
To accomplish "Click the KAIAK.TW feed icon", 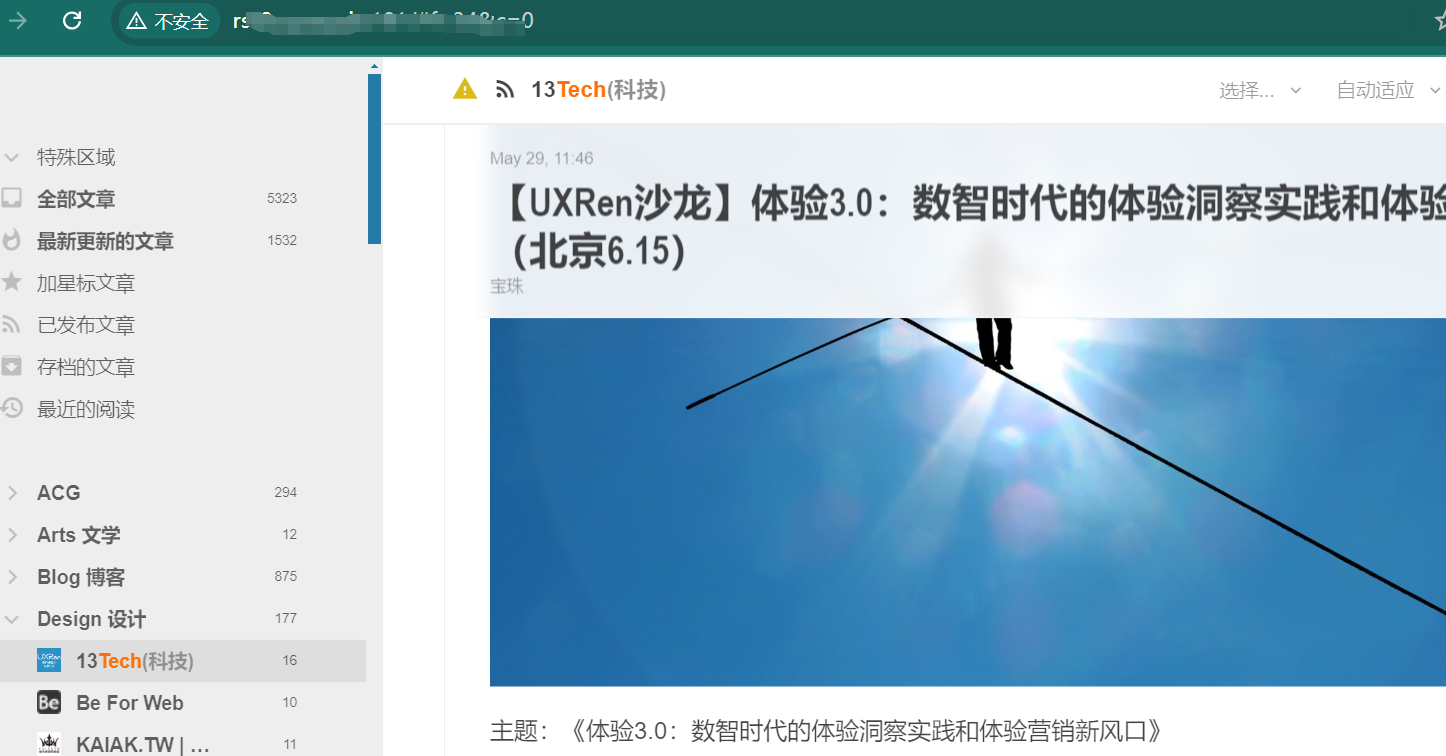I will 49,744.
